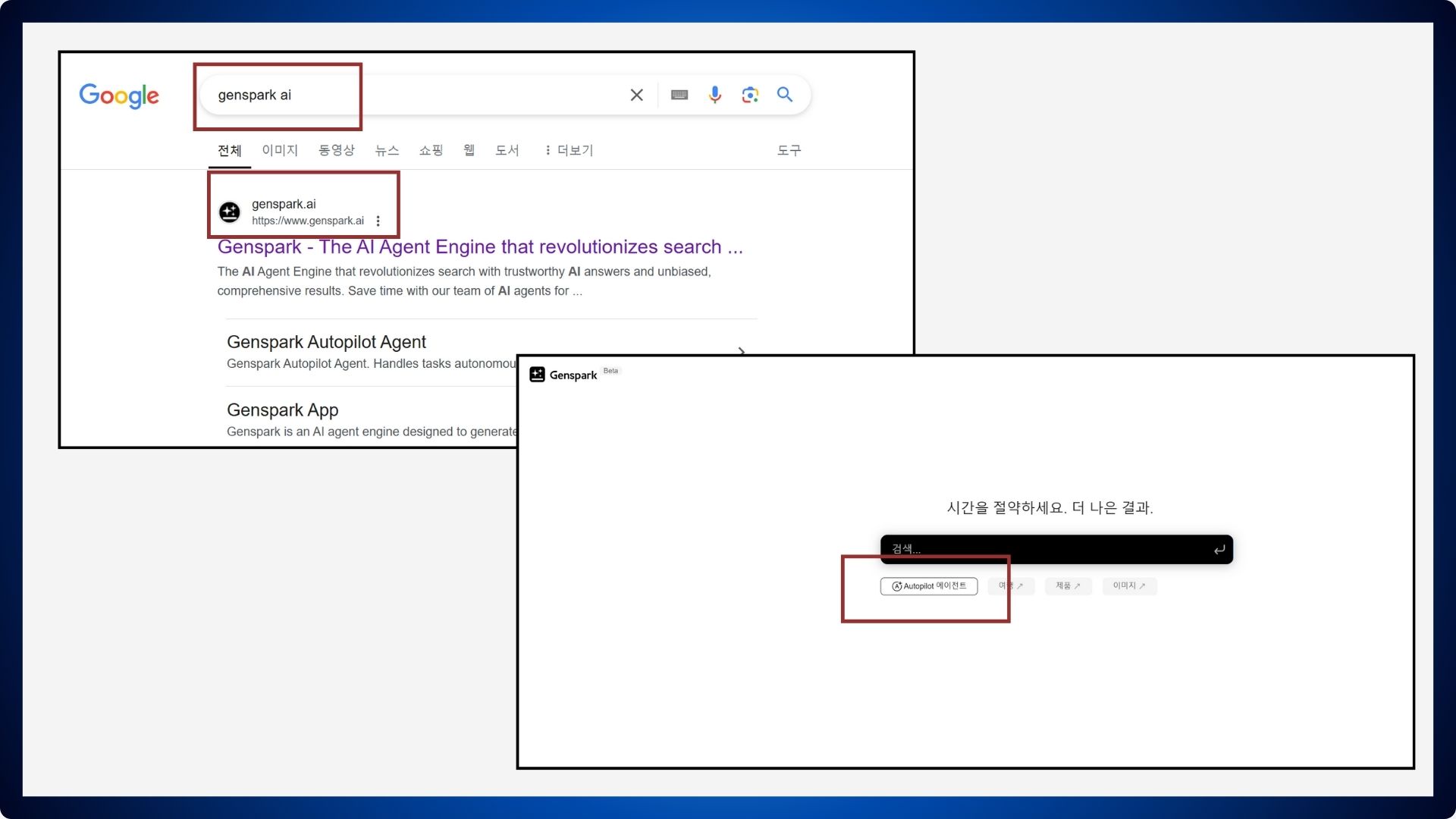Switch to the 이미지 results tab
Viewport: 1456px width, 819px height.
[280, 150]
